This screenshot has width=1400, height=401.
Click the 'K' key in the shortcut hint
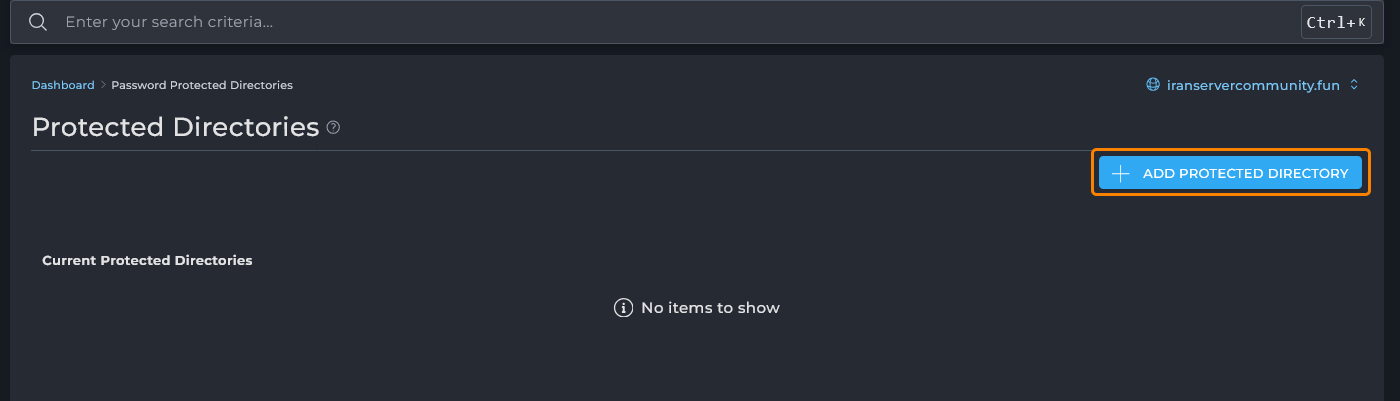click(1361, 22)
